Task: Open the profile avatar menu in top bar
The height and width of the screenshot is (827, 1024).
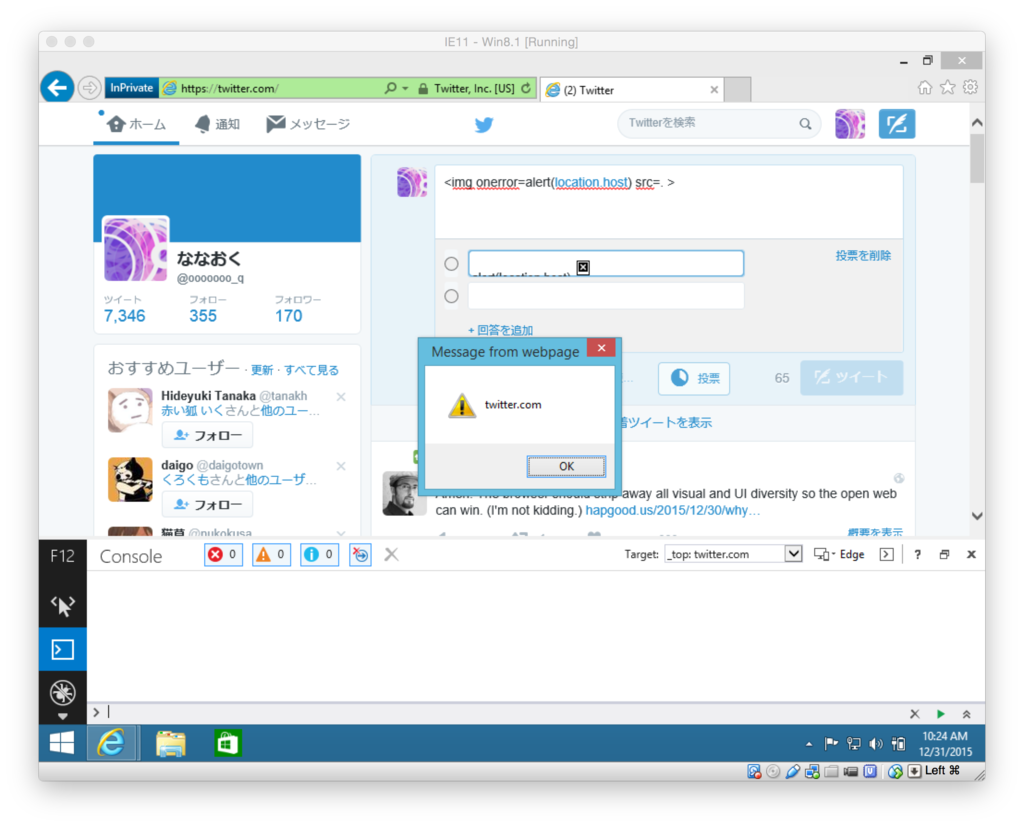Action: point(850,124)
